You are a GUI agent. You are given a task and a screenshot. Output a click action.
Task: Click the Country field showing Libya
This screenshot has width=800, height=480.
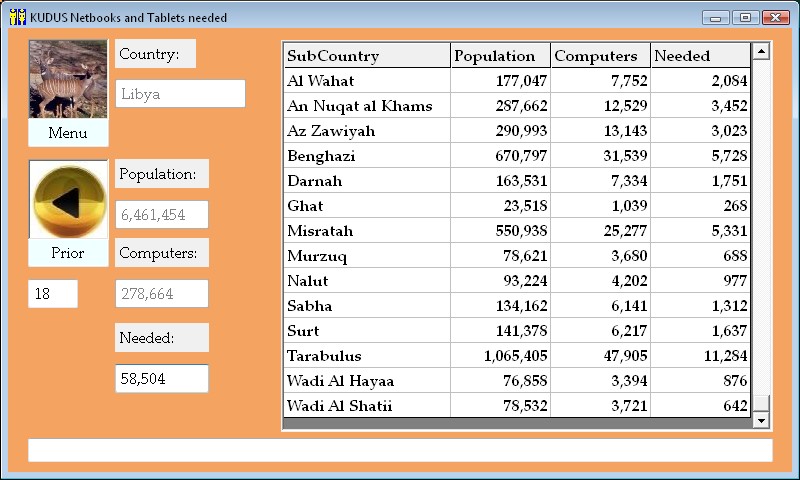pos(180,94)
